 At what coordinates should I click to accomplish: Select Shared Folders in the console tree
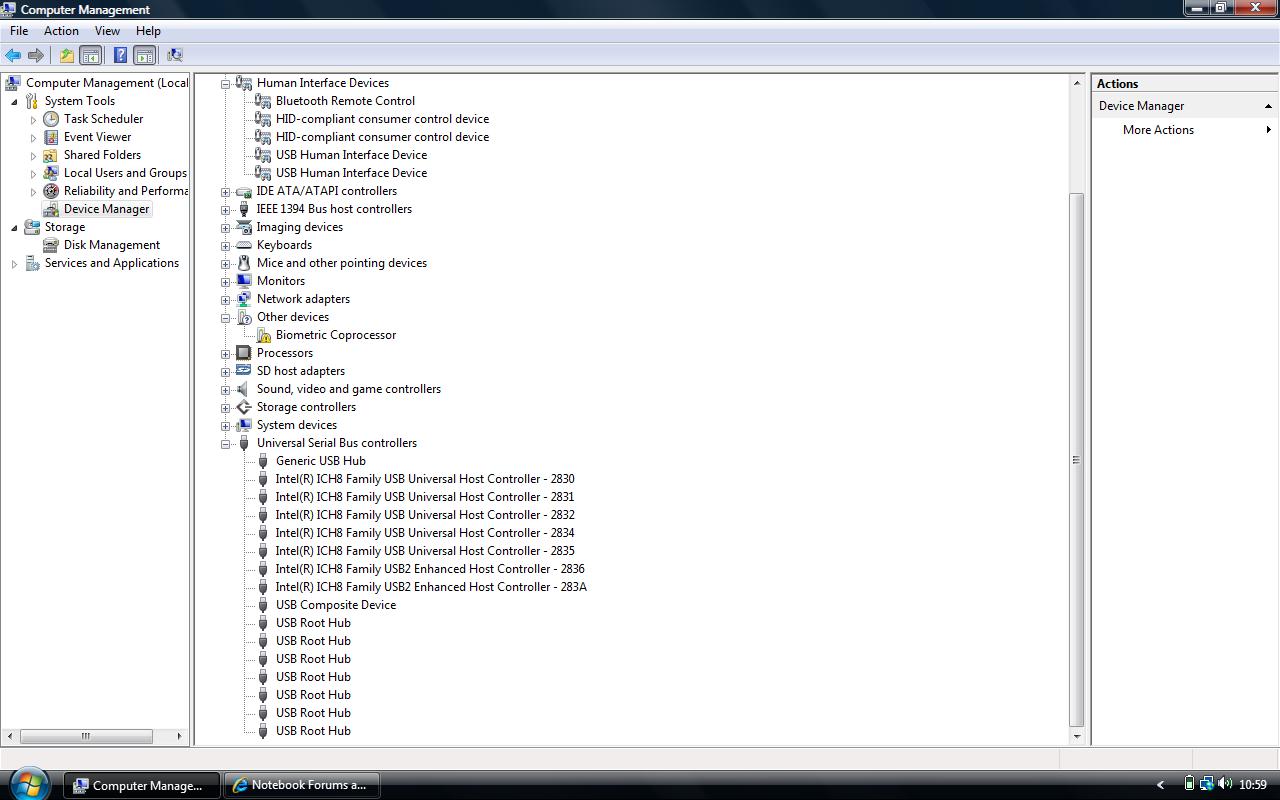click(x=102, y=155)
